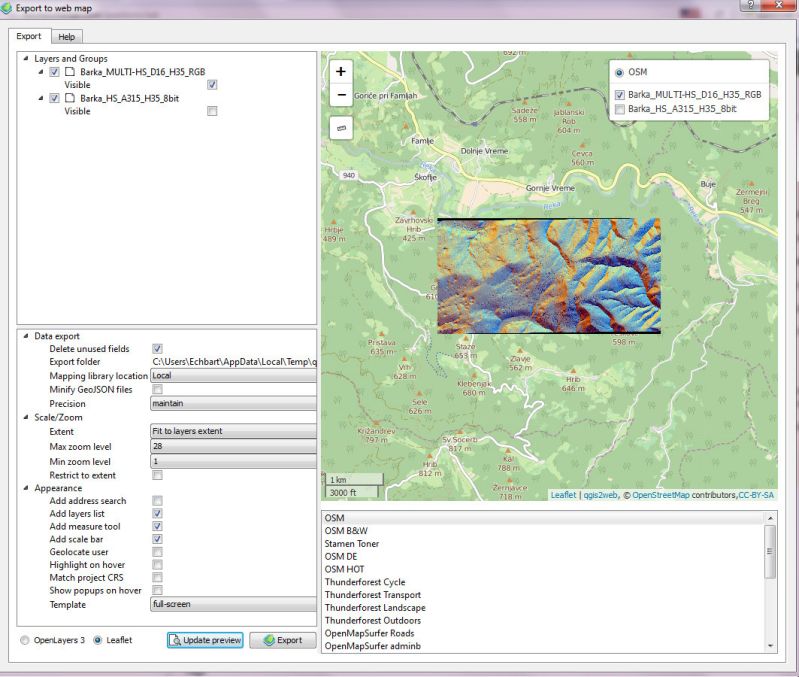799x677 pixels.
Task: Collapse Appearance section
Action: click(25, 488)
